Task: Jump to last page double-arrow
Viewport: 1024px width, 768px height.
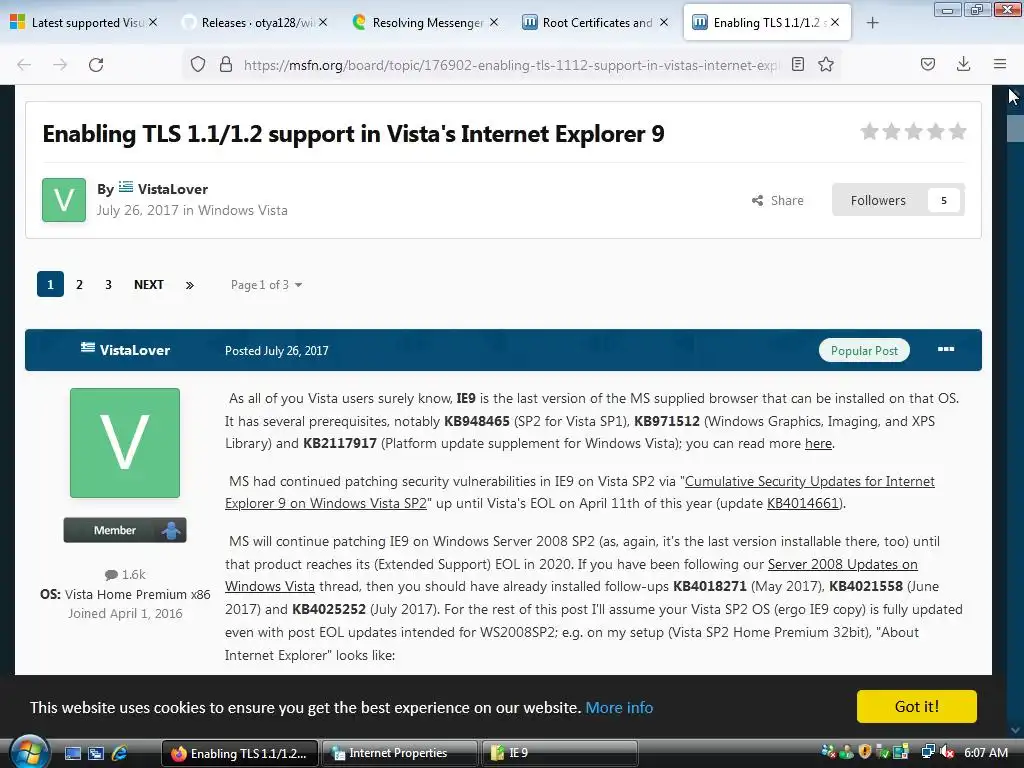Action: (189, 285)
